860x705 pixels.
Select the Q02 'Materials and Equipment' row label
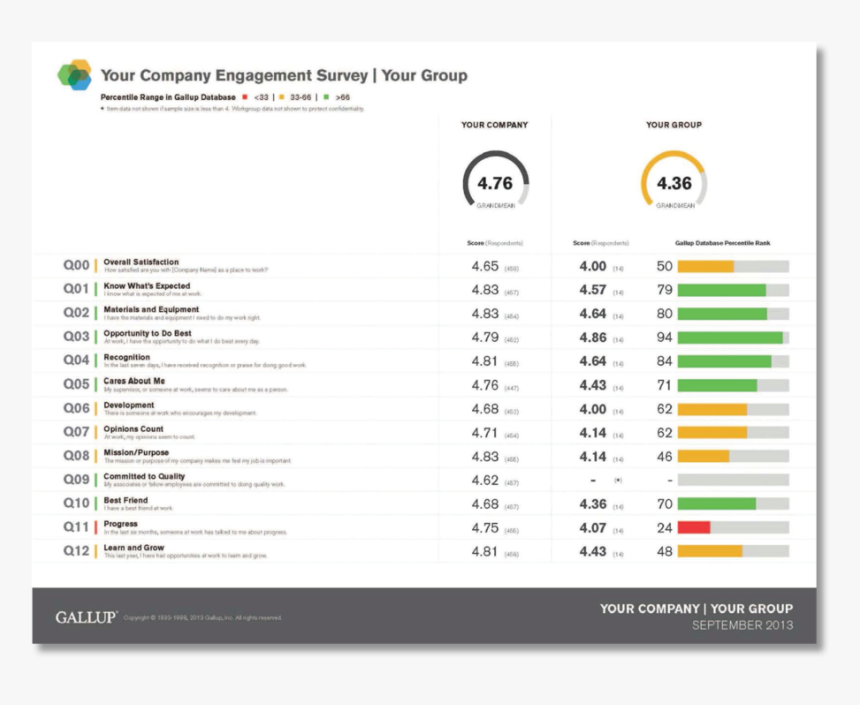point(151,309)
